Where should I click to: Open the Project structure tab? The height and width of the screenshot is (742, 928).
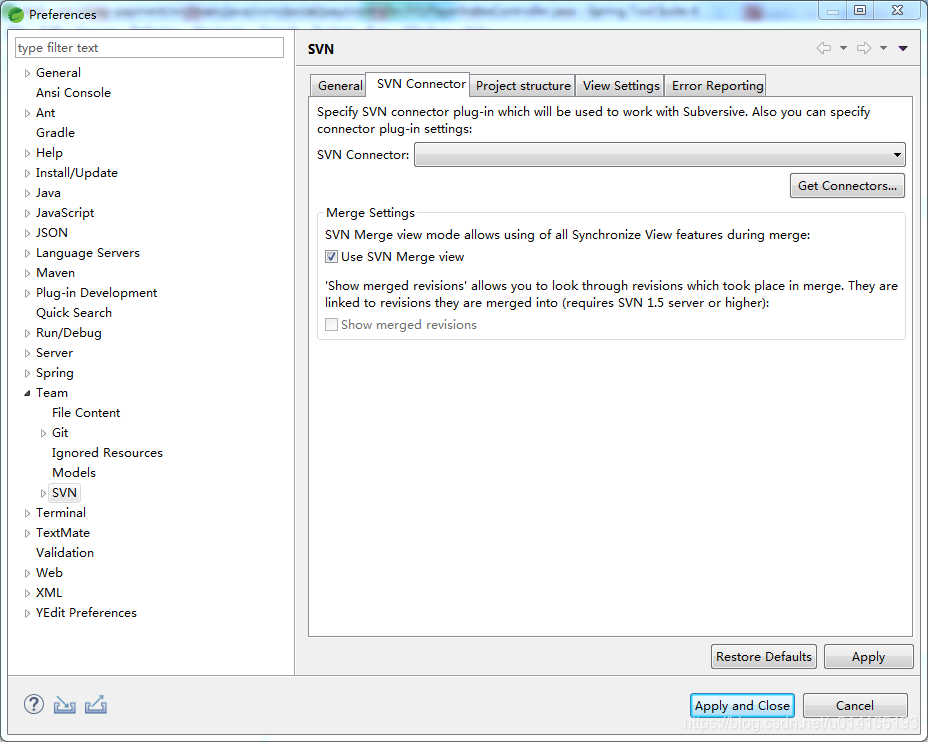pyautogui.click(x=523, y=86)
